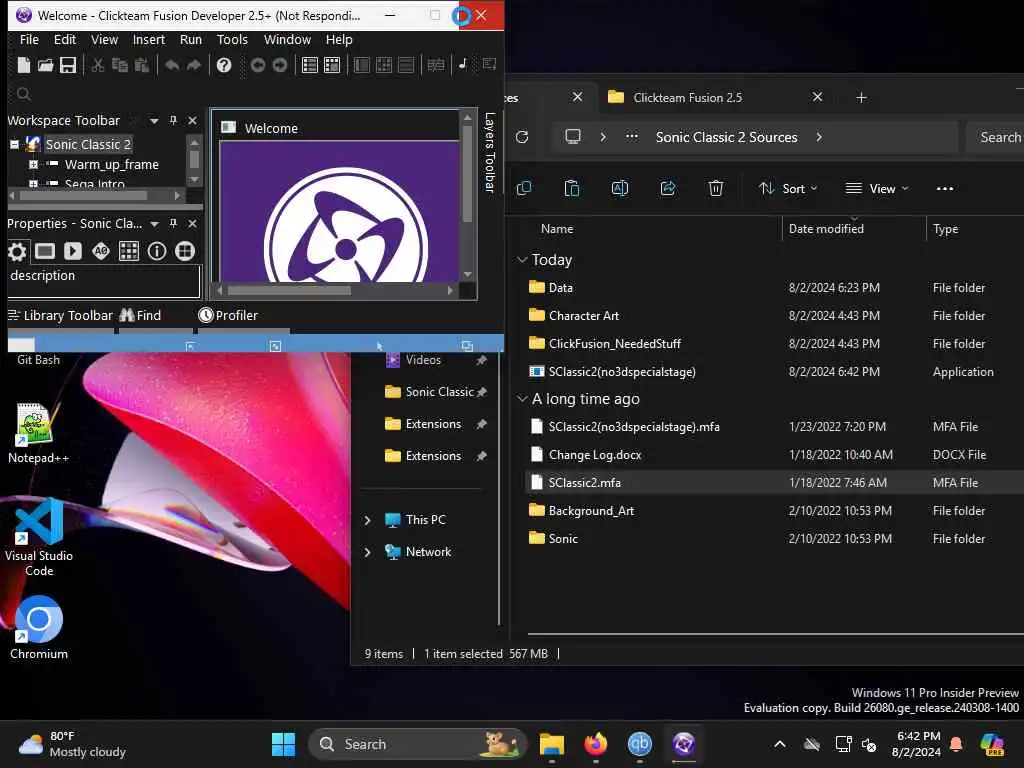The width and height of the screenshot is (1024, 768).
Task: Click the Profiler button
Action: (229, 315)
